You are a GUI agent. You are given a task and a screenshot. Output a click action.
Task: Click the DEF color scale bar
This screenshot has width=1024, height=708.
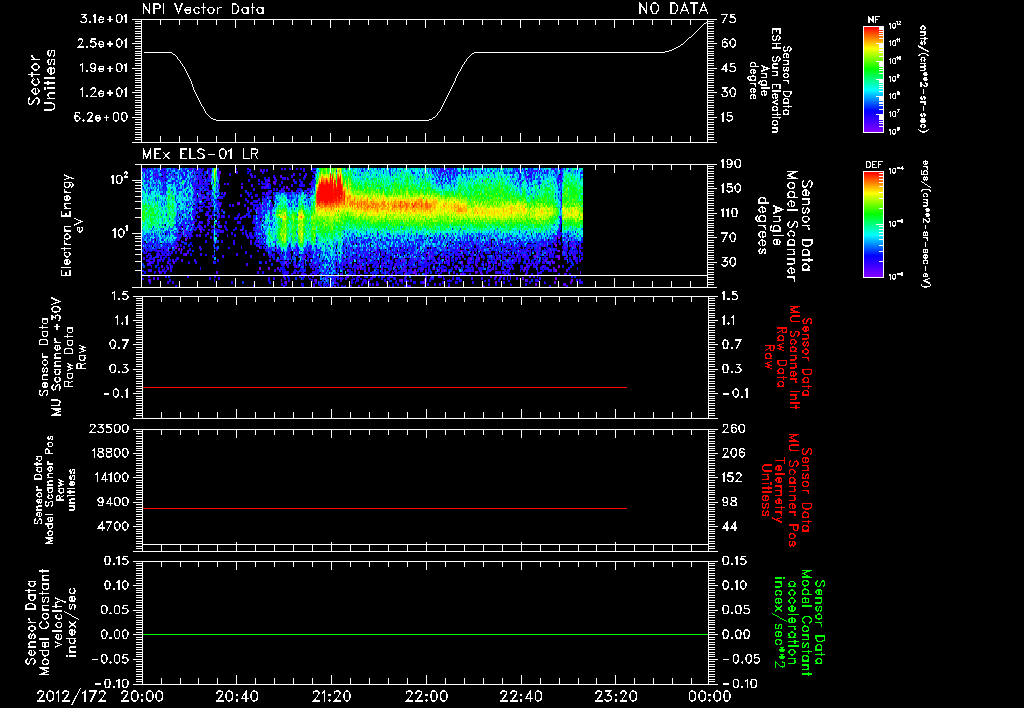(x=873, y=224)
